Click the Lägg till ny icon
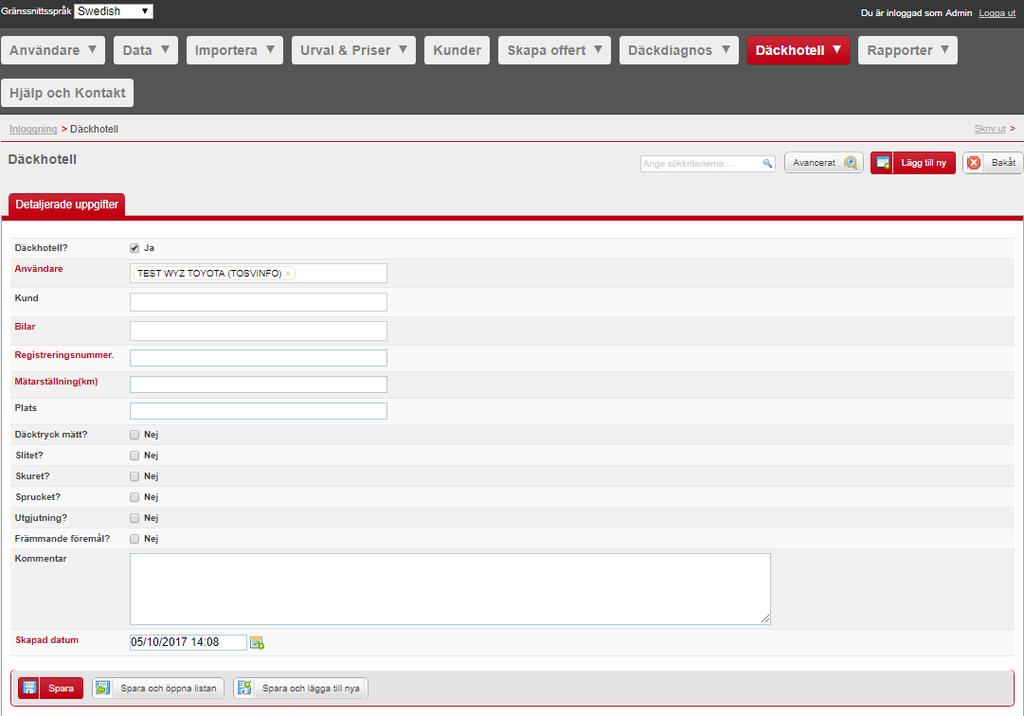 pos(882,163)
